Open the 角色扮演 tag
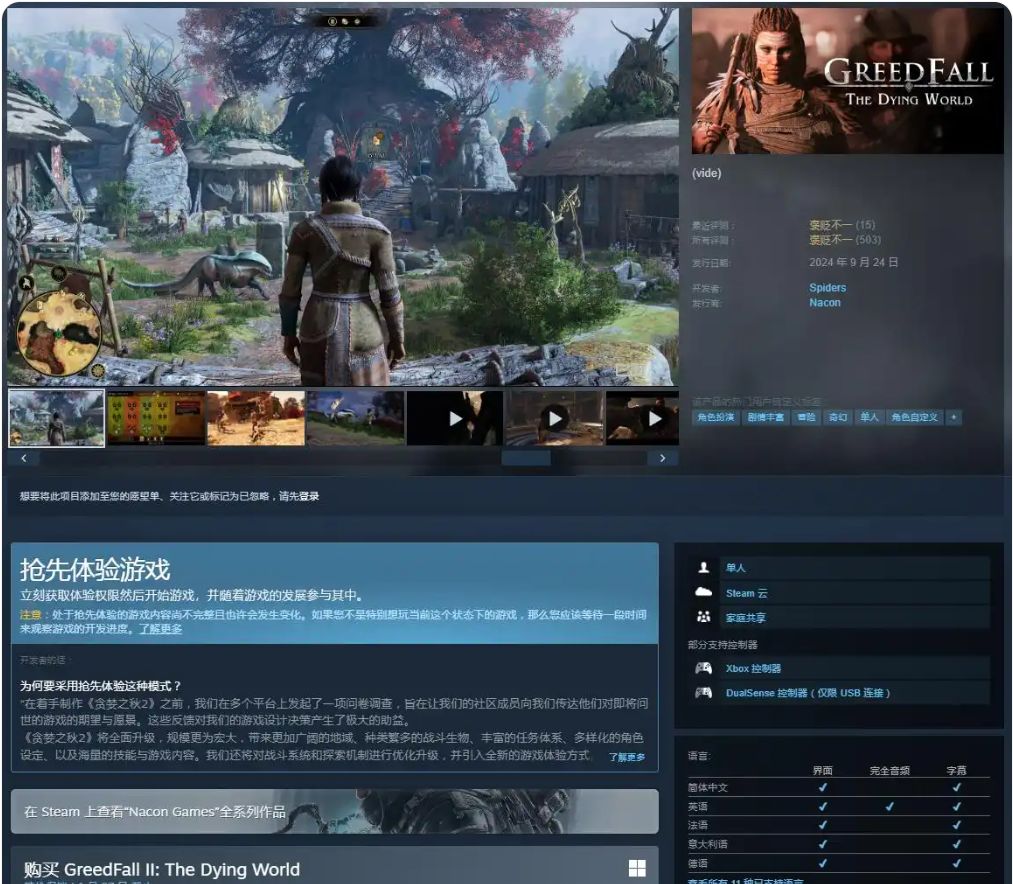The height and width of the screenshot is (884, 1013). [716, 417]
